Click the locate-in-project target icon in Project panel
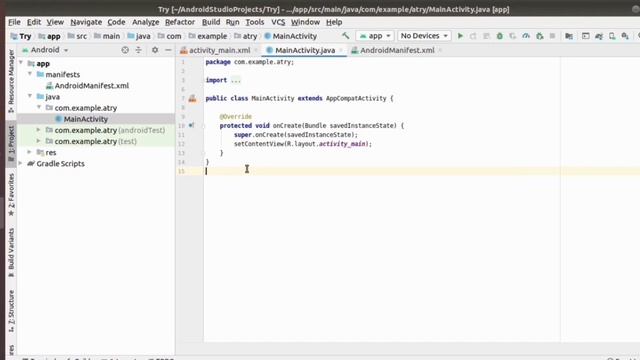Screen dimensions: 640x360 tap(125, 50)
